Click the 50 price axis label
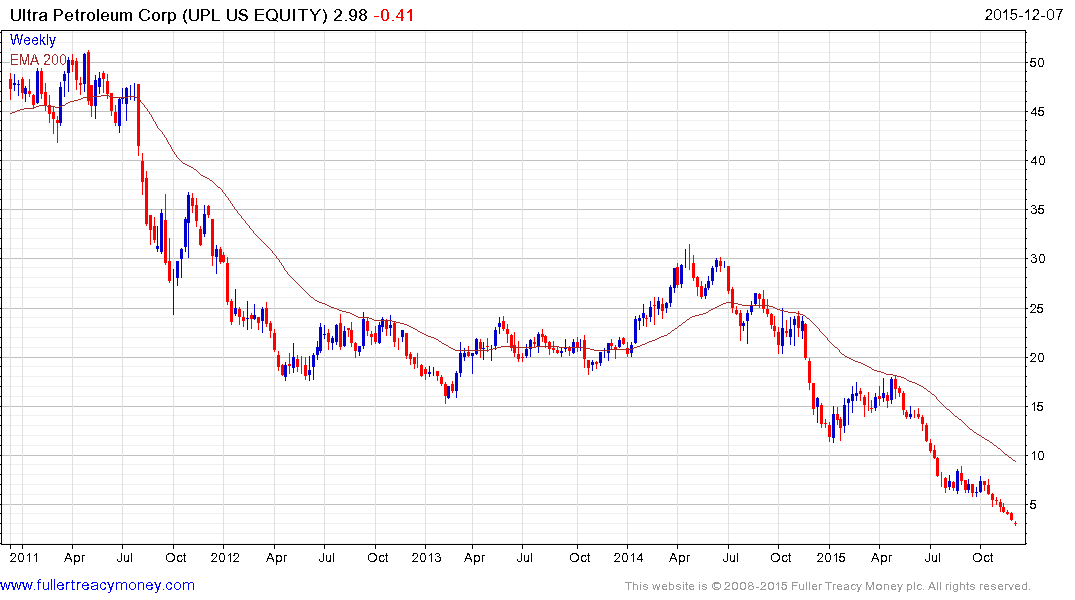 [1037, 62]
